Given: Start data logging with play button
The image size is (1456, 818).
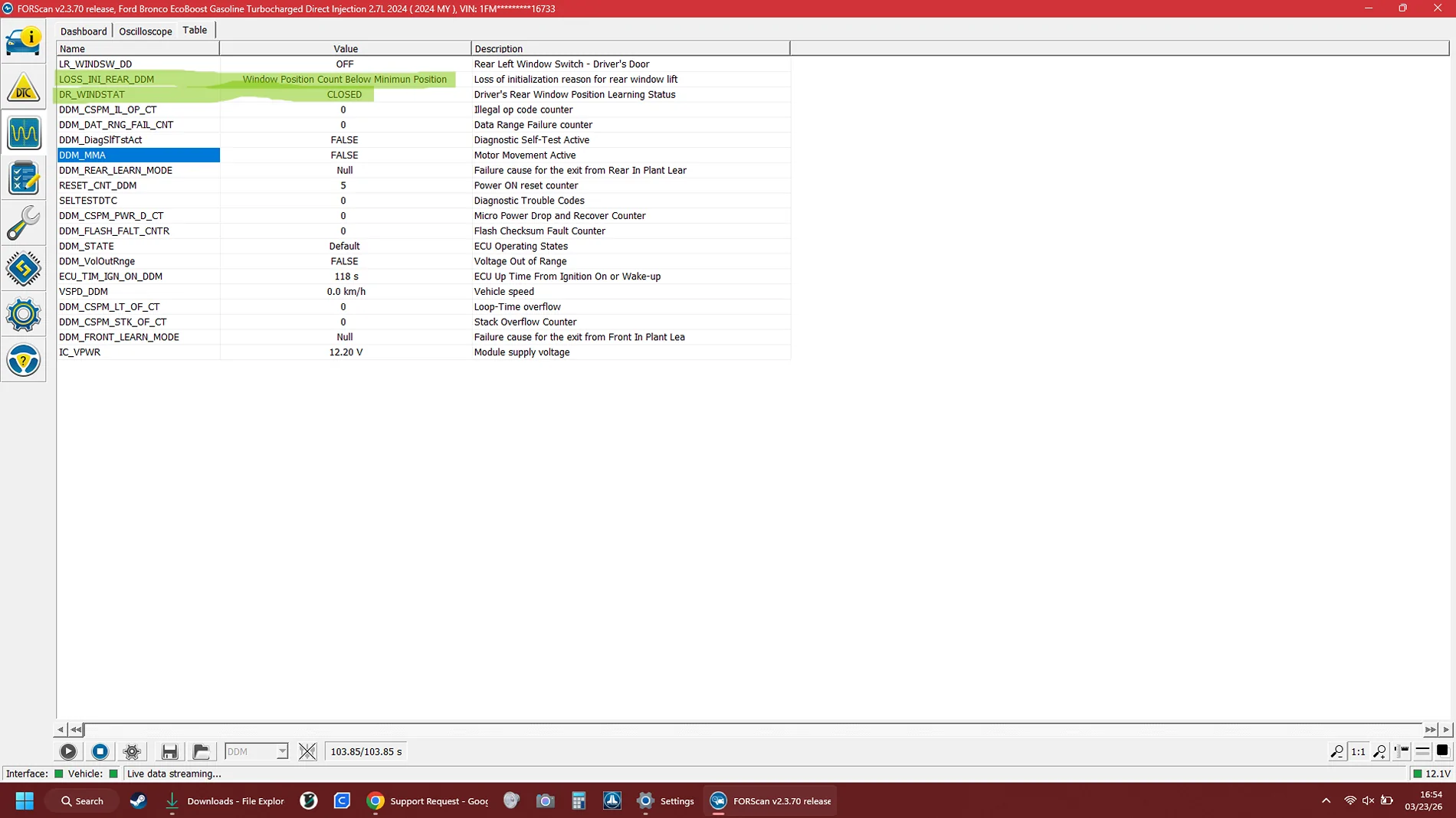Looking at the screenshot, I should pos(68,751).
